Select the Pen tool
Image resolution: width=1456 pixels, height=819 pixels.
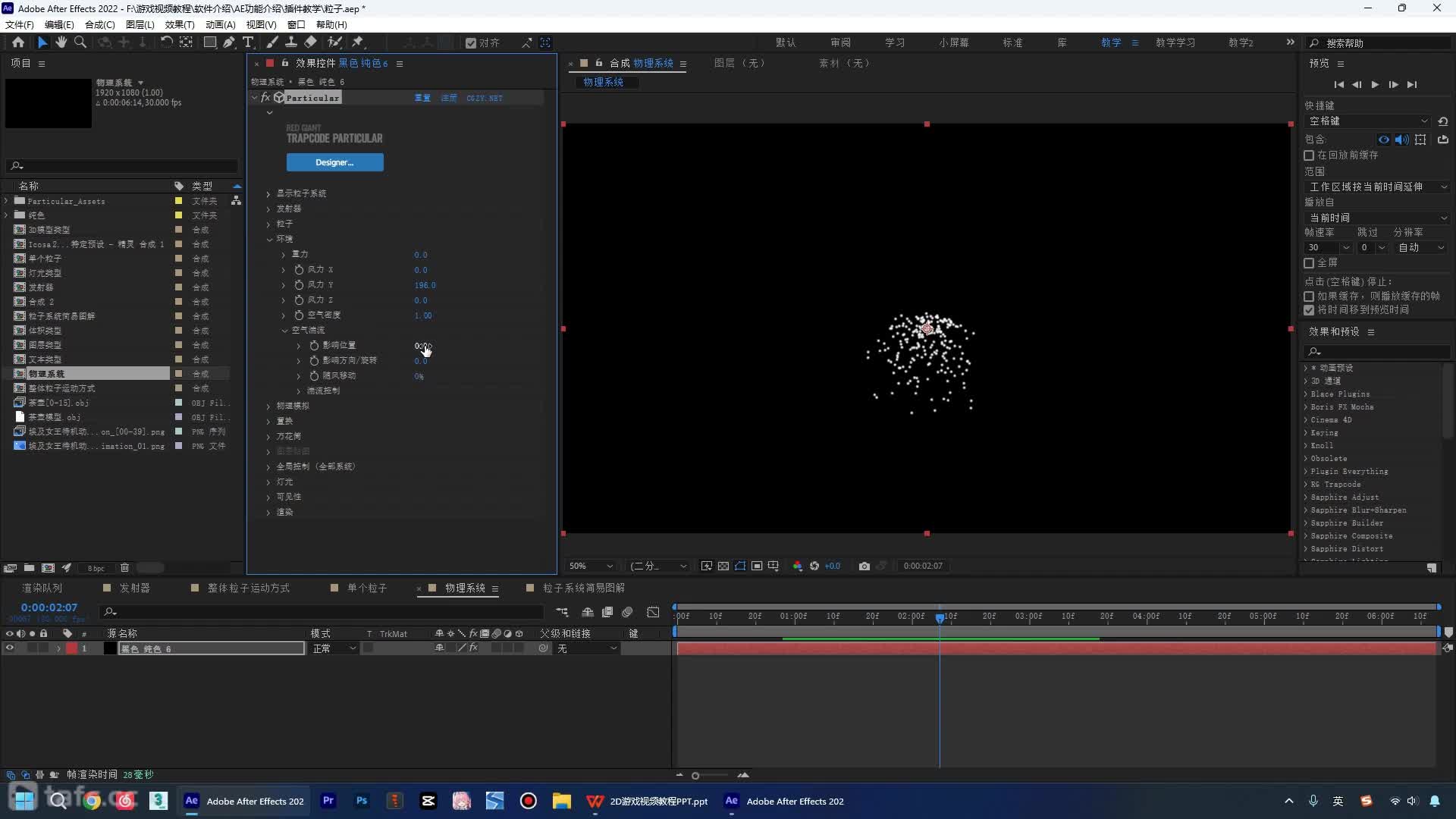pyautogui.click(x=228, y=42)
